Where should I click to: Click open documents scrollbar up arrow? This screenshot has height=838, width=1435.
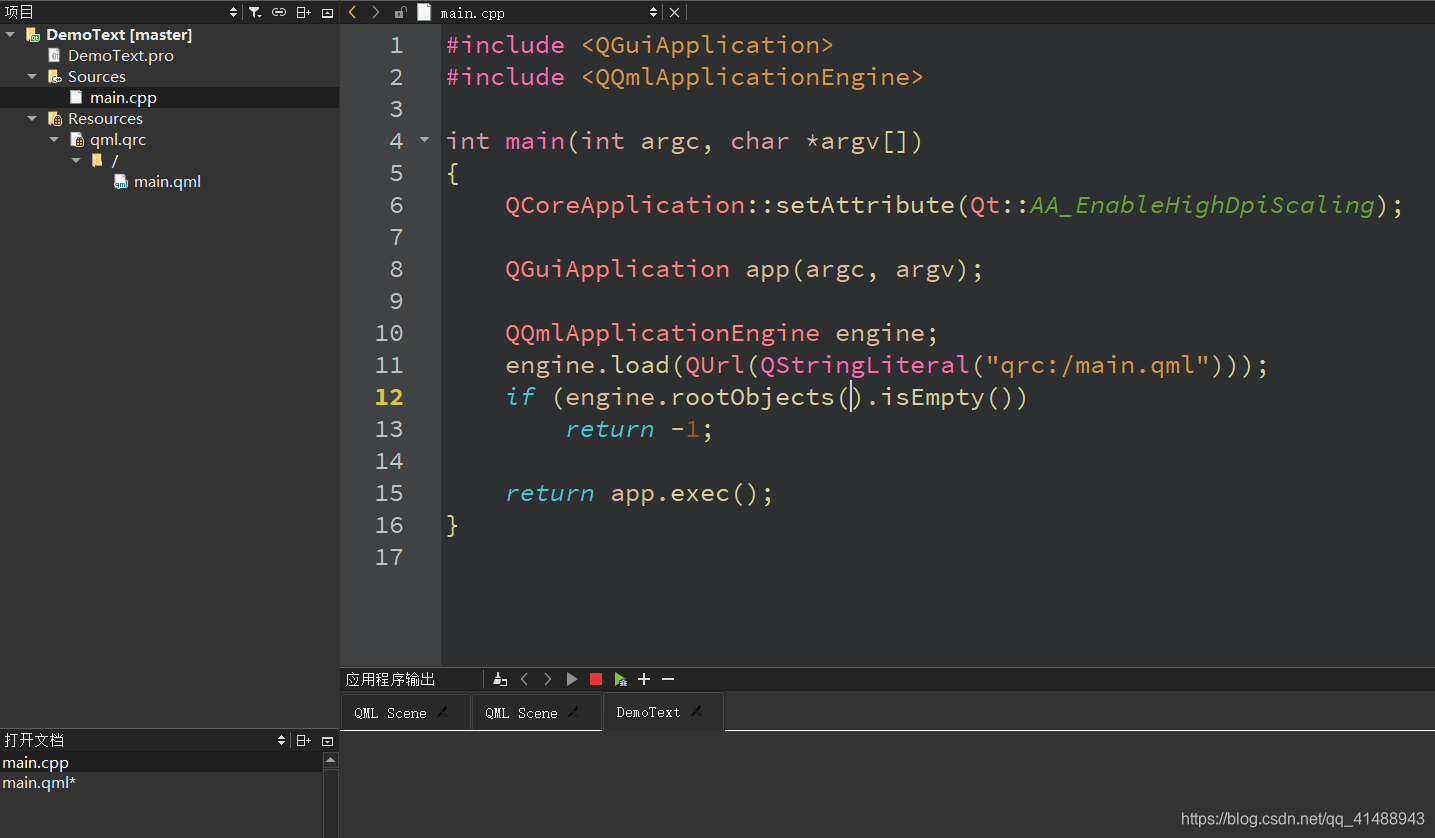[331, 760]
